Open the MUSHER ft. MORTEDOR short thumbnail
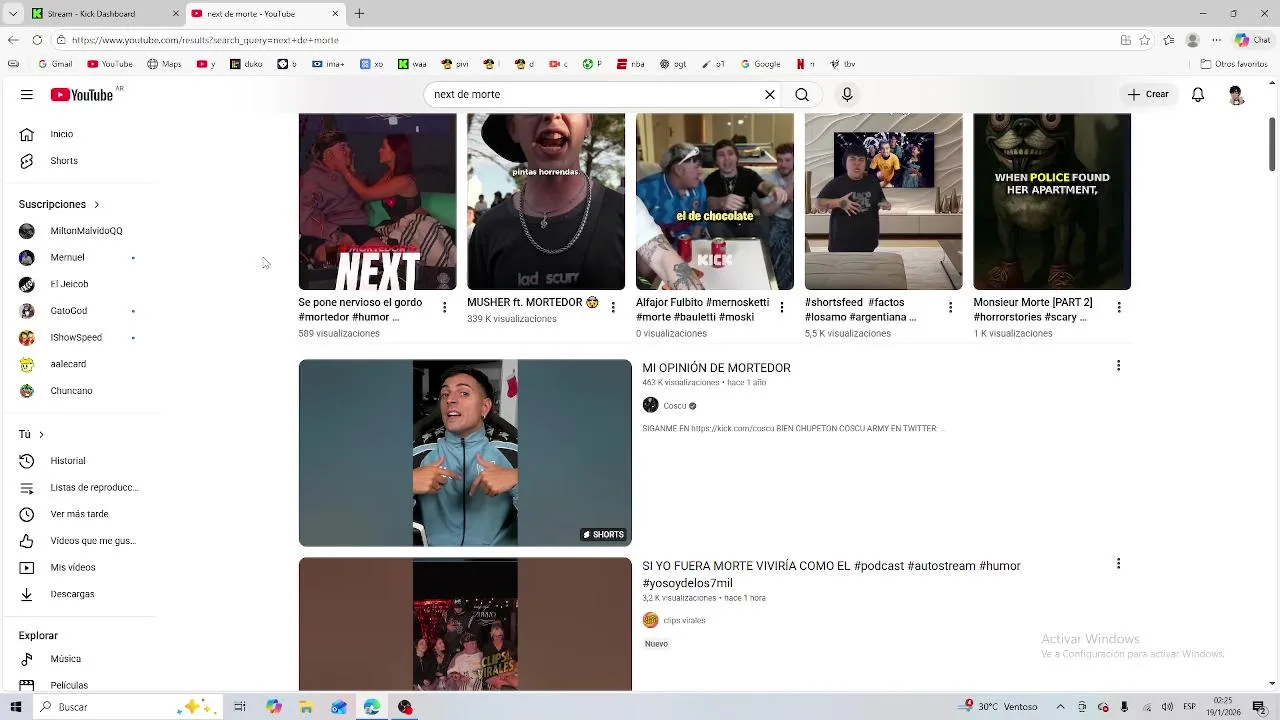1280x720 pixels. pyautogui.click(x=546, y=201)
